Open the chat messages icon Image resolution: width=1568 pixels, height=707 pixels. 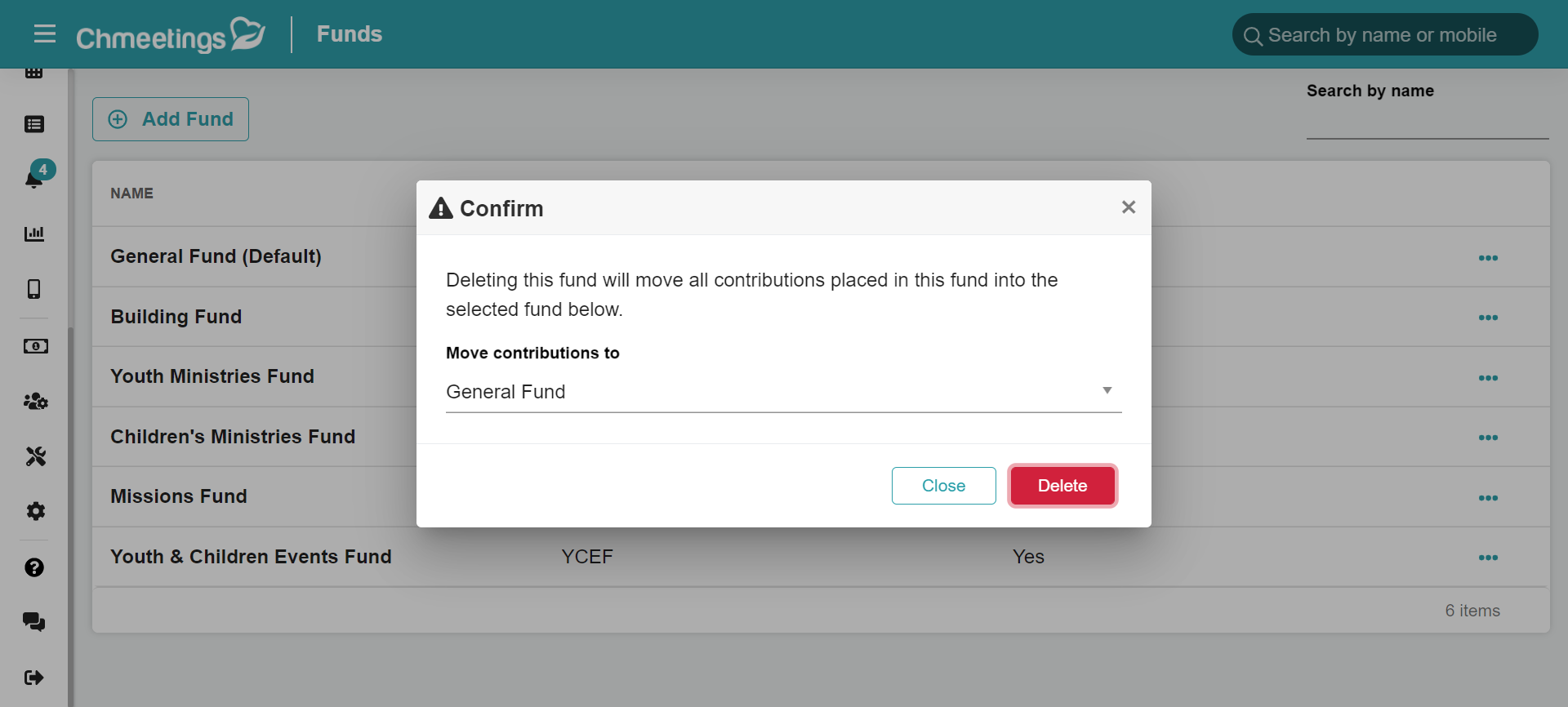[x=34, y=622]
